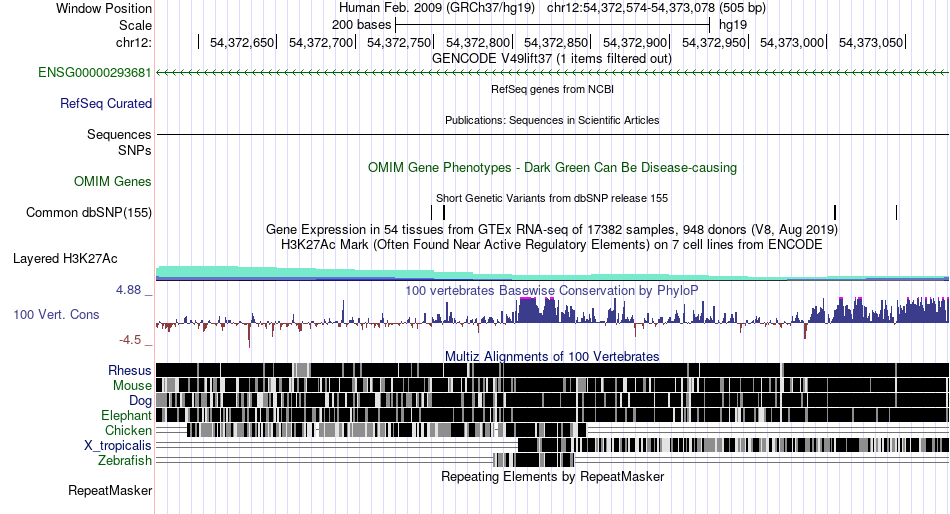This screenshot has width=950, height=514.
Task: Click the Sequences track label
Action: pos(119,135)
